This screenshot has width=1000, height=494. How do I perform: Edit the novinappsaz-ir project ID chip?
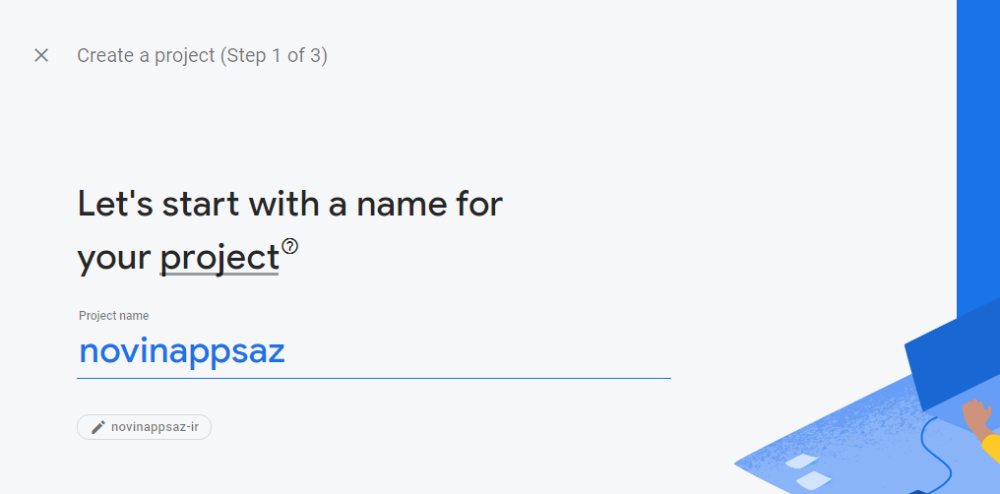coord(144,427)
